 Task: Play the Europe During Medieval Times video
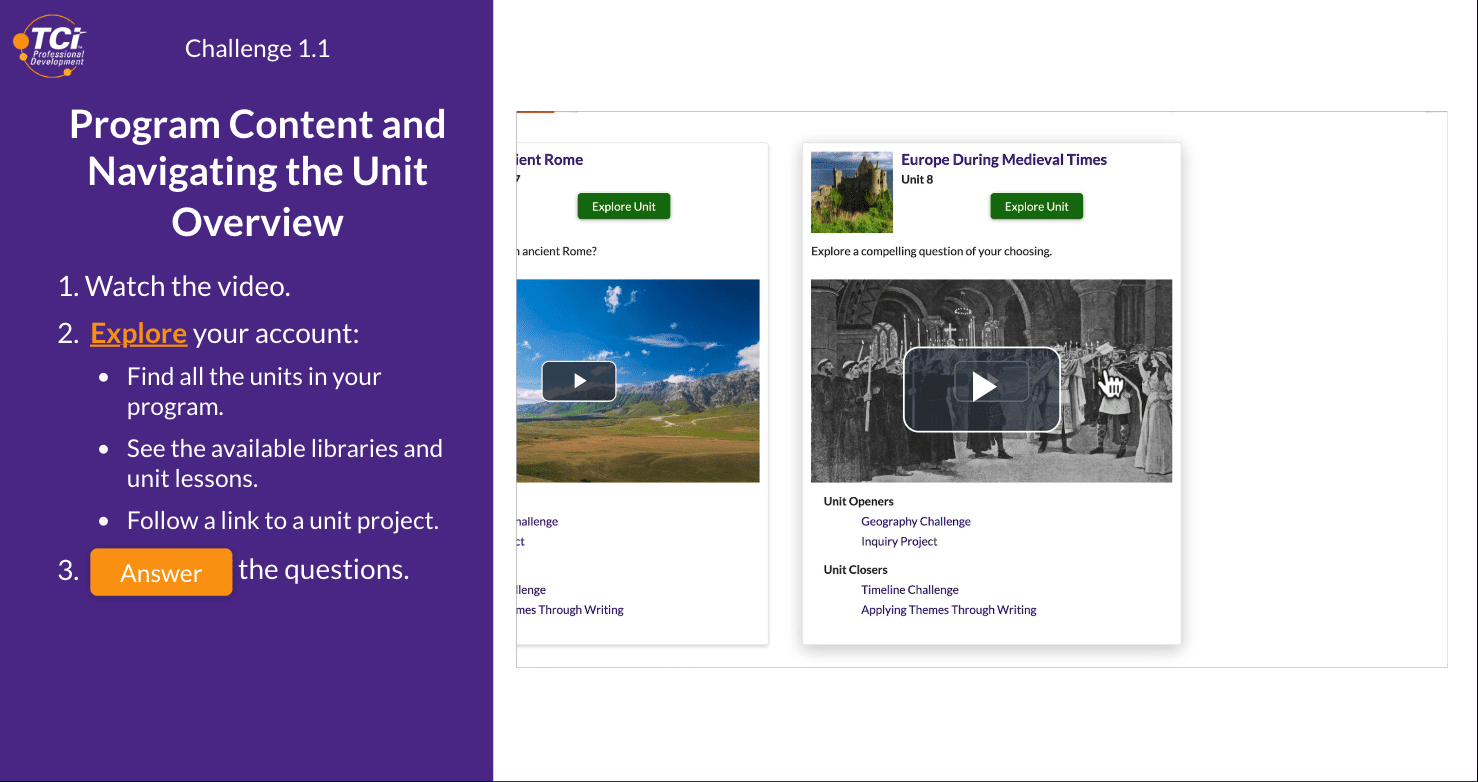tap(982, 388)
